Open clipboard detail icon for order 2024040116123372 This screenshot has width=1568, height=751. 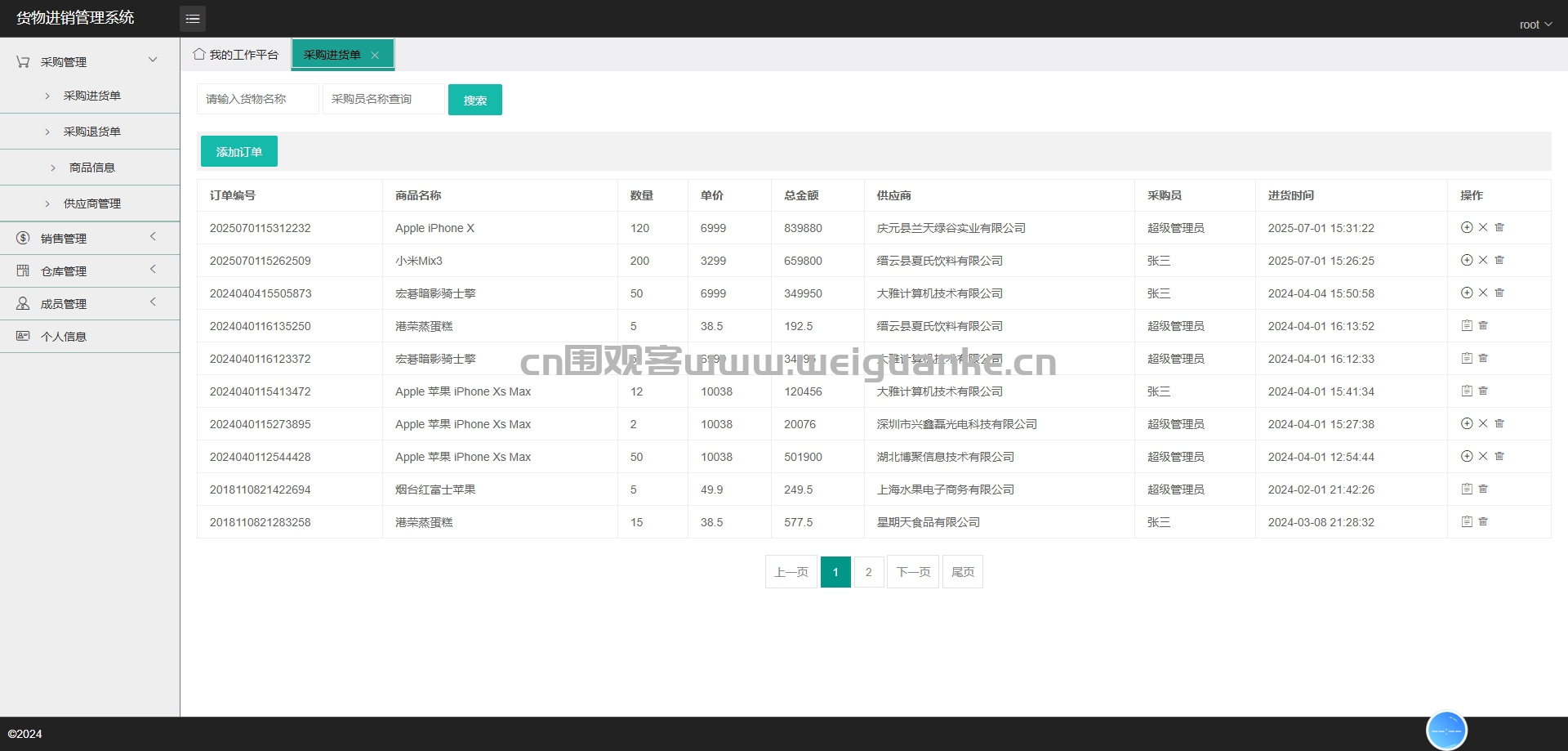(x=1467, y=359)
